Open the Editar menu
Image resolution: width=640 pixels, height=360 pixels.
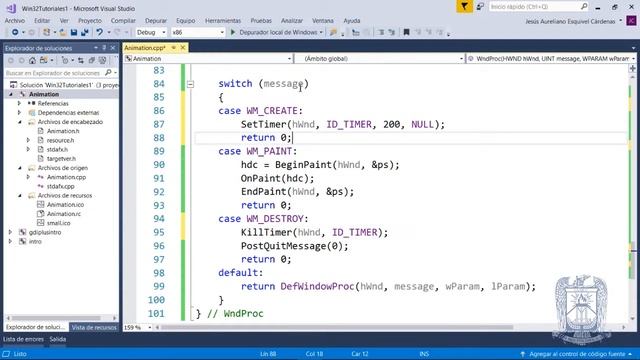click(x=42, y=20)
